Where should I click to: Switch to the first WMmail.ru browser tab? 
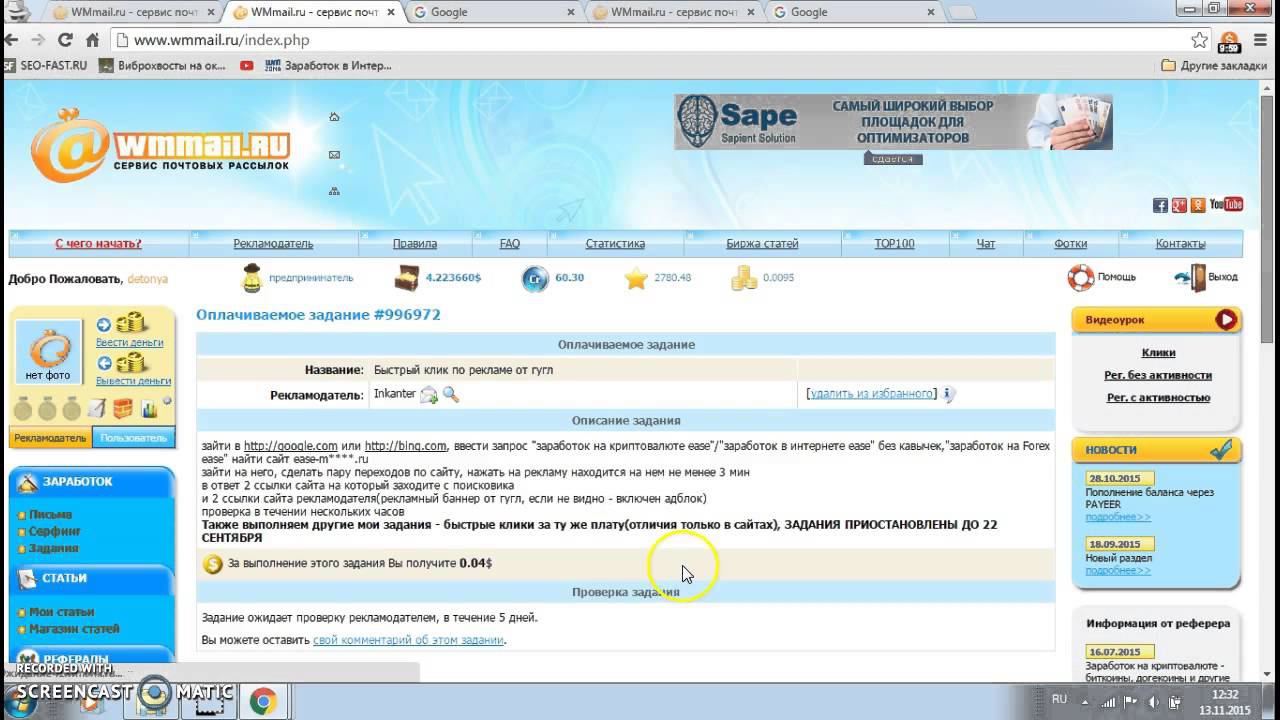pos(132,12)
